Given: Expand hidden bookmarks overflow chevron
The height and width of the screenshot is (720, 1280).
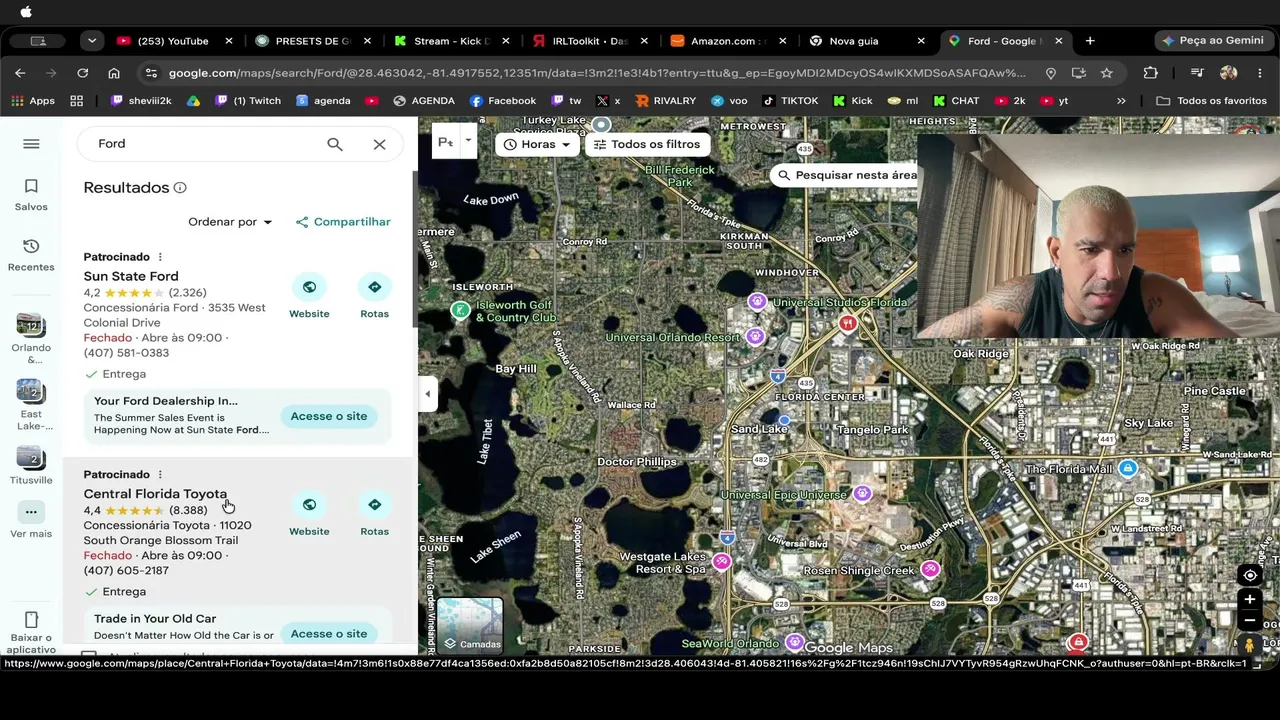Looking at the screenshot, I should pos(1121,101).
